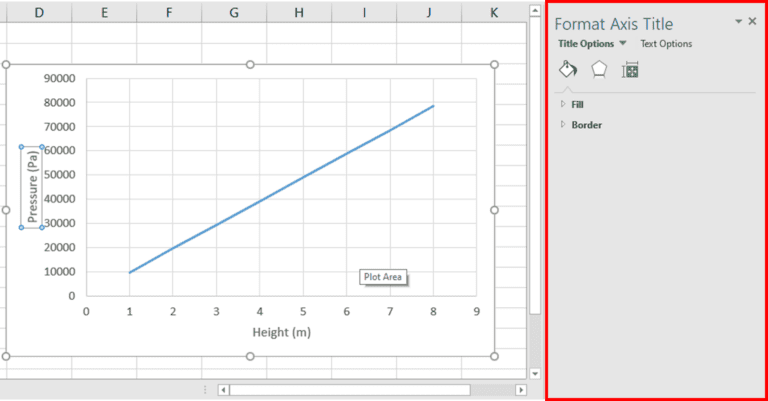
Task: Select the Height (m) axis title
Action: (x=281, y=332)
